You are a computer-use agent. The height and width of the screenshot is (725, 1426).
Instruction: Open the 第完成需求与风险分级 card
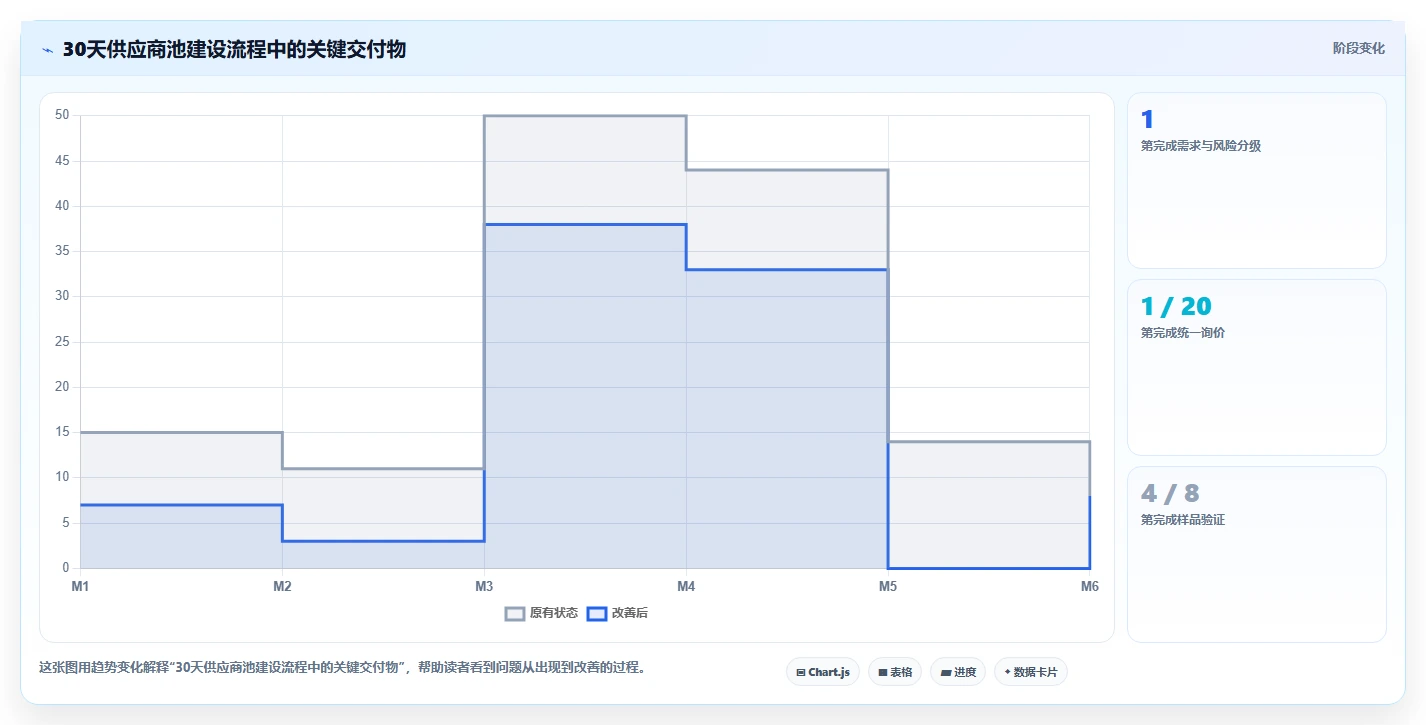1257,180
